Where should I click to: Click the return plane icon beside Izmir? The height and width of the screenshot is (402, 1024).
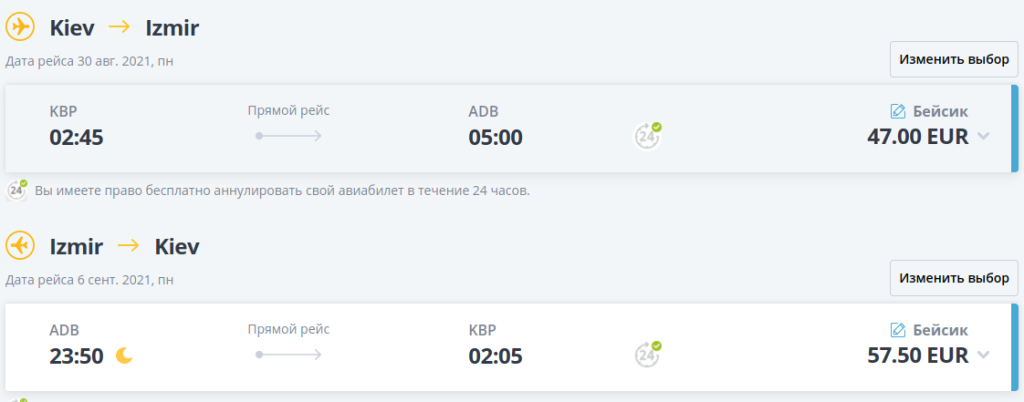[20, 246]
